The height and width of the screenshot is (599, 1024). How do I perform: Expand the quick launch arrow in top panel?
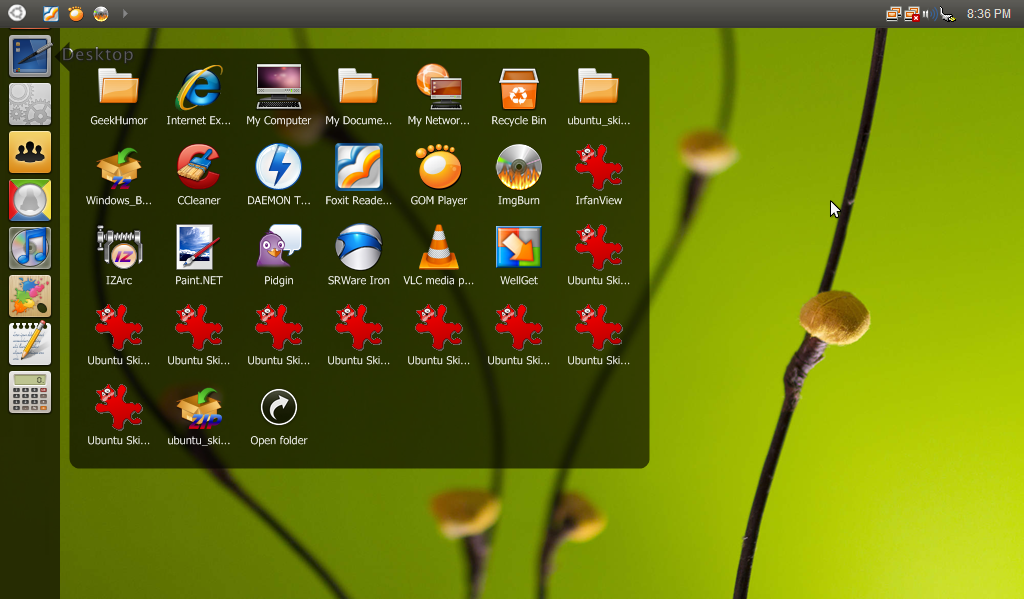click(125, 13)
